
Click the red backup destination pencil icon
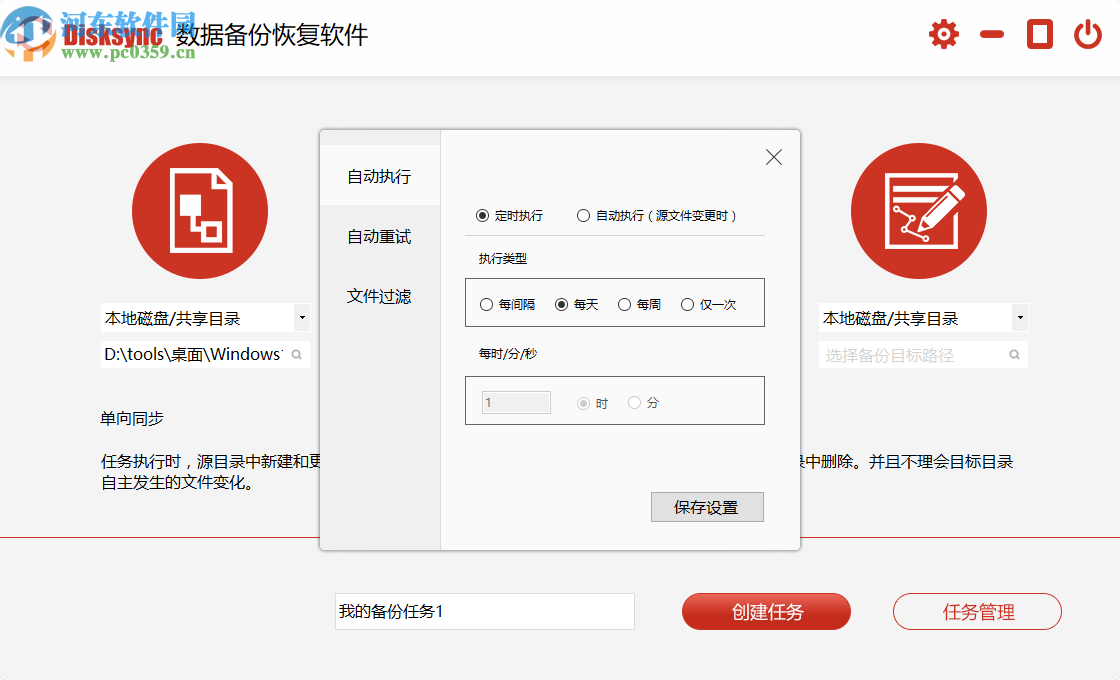pos(919,210)
